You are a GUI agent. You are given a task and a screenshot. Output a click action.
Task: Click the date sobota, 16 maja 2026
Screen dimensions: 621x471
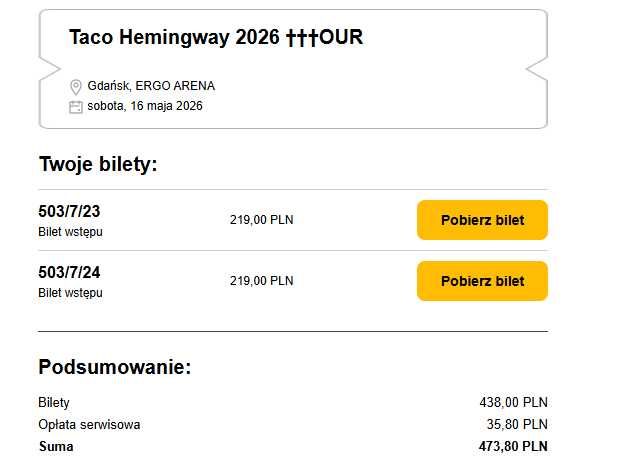coord(145,105)
